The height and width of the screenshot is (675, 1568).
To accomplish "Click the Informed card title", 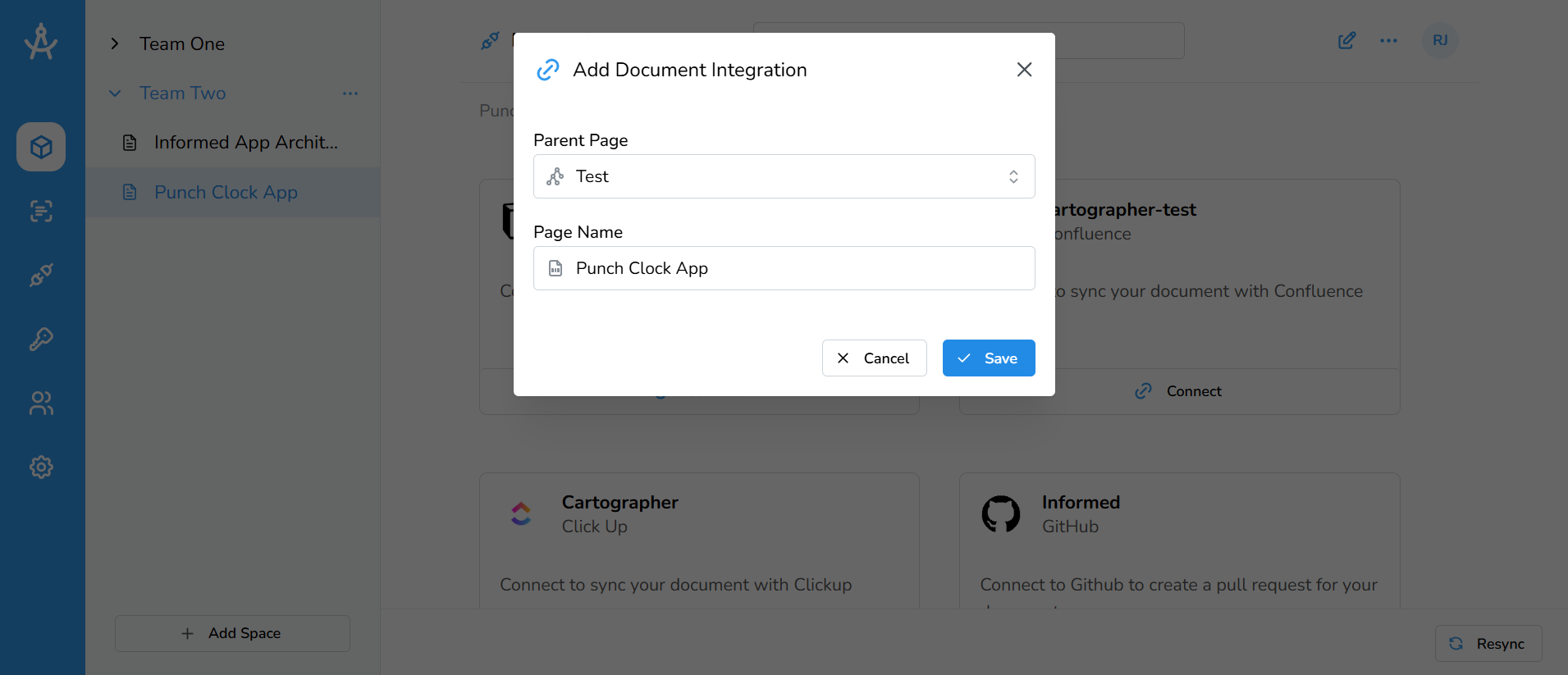I will point(1081,502).
